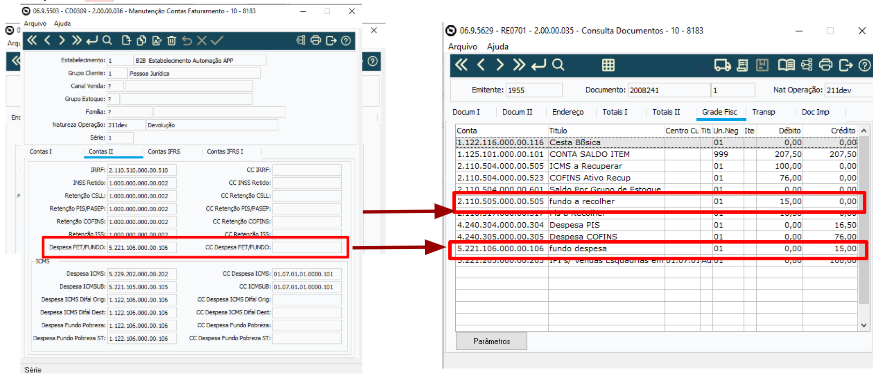
Task: Go to next record in Manutenção Contas window
Action: [x=62, y=40]
